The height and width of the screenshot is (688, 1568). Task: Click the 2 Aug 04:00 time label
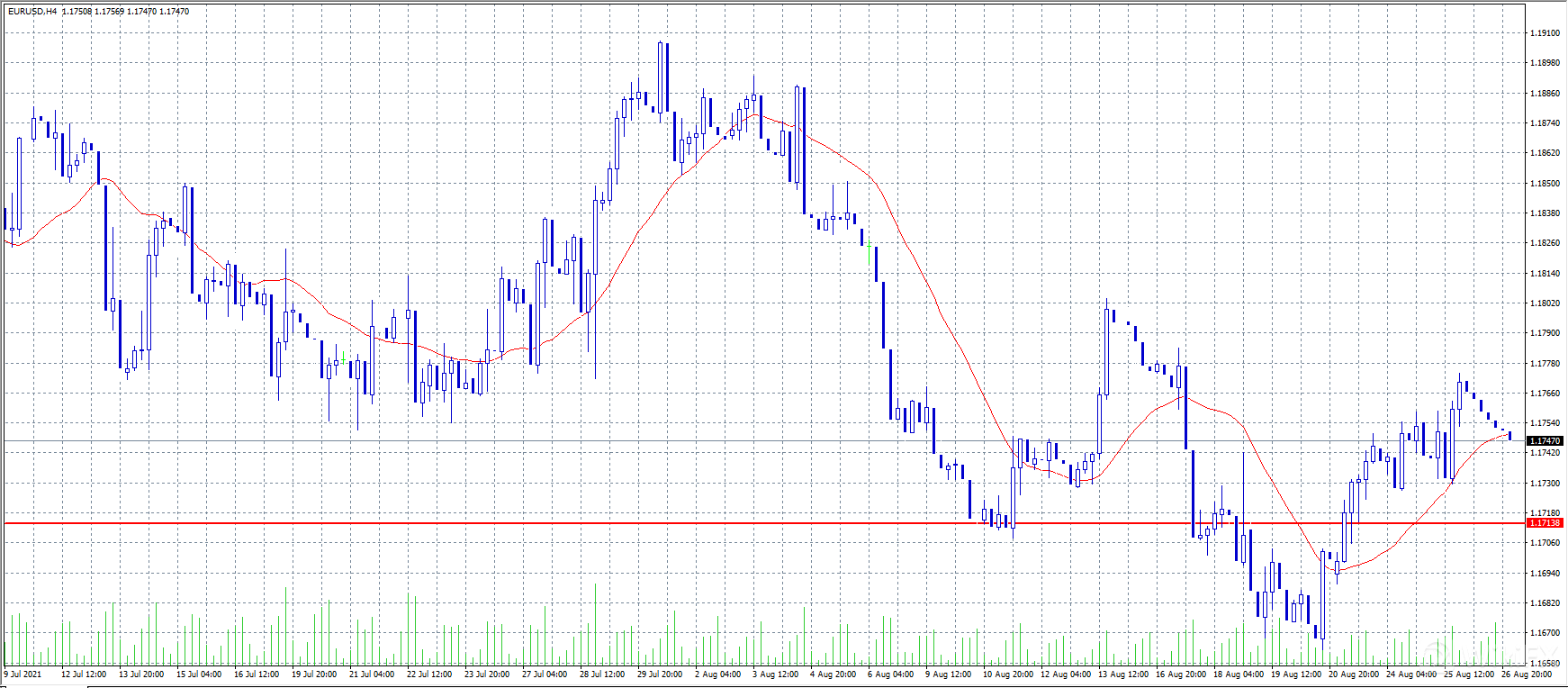[x=717, y=674]
